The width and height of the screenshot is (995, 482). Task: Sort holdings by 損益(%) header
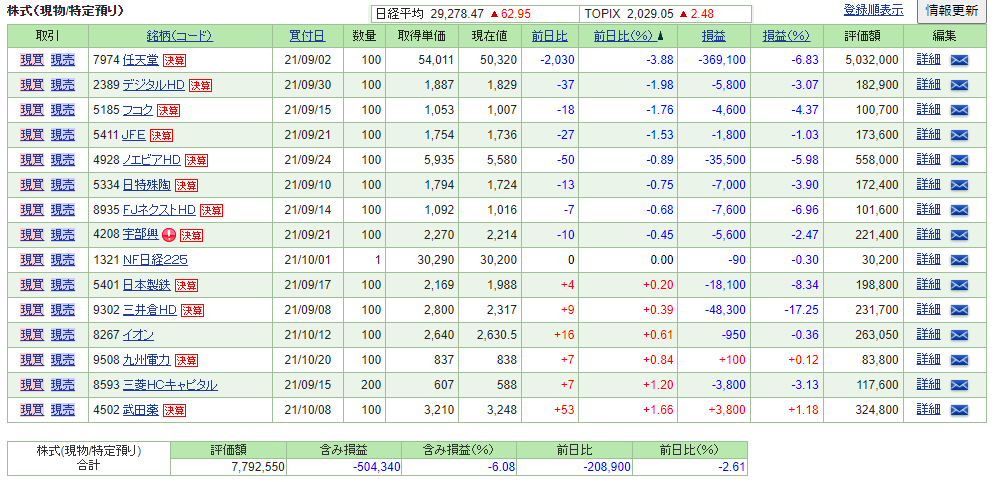(x=786, y=36)
